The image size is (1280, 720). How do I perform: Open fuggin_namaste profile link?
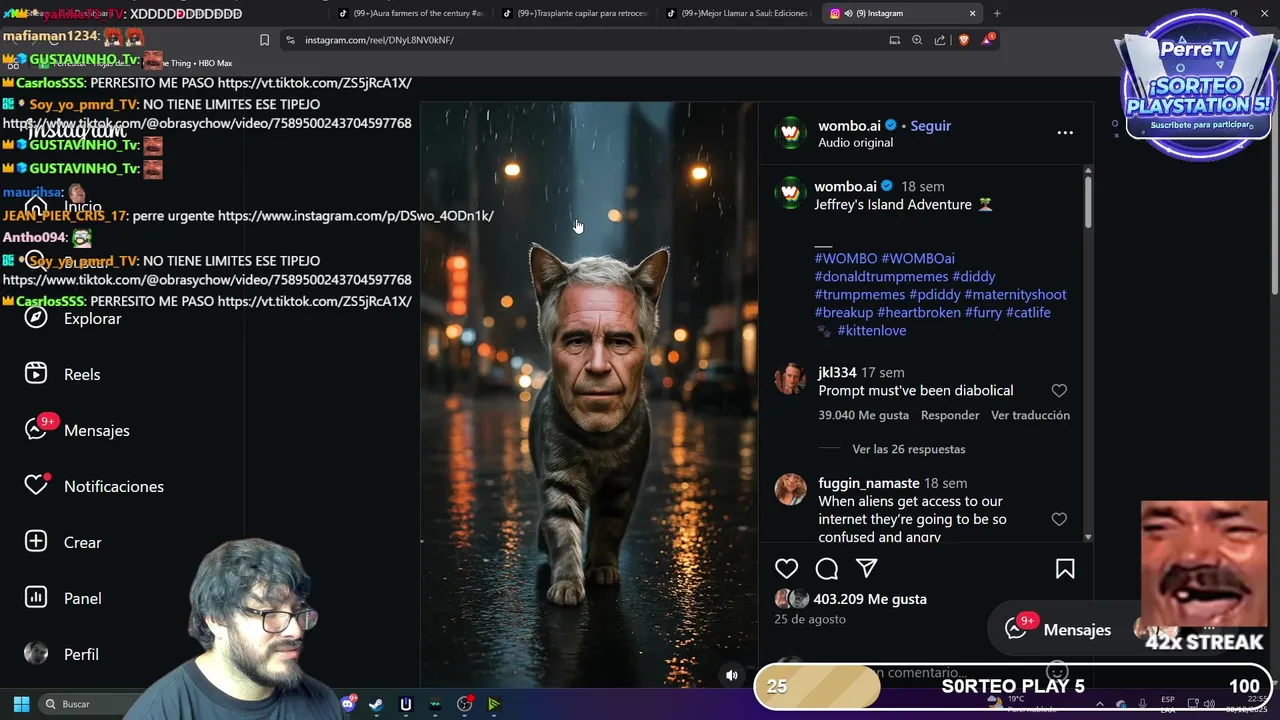(868, 483)
